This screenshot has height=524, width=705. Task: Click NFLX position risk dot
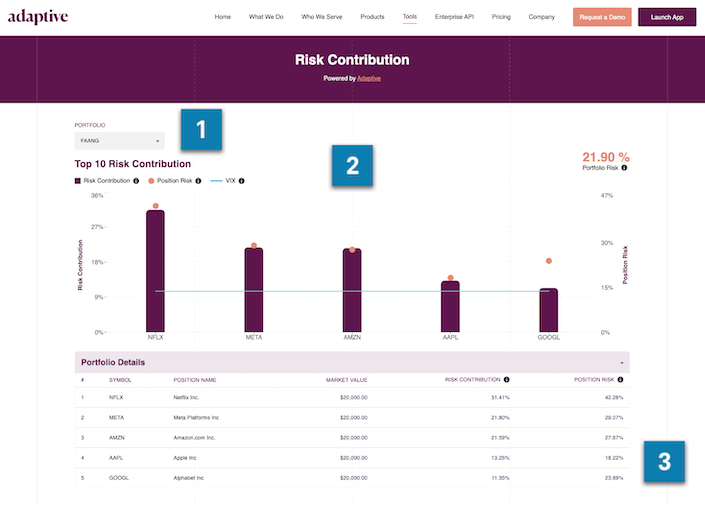[156, 206]
